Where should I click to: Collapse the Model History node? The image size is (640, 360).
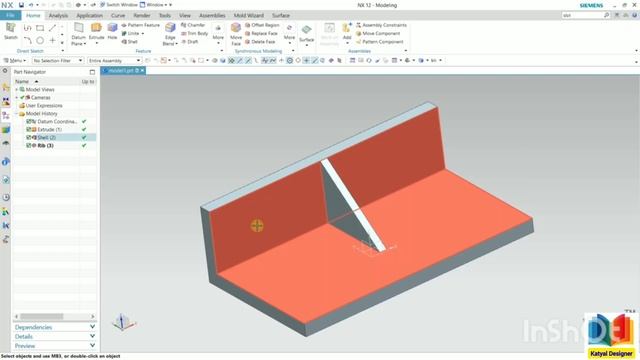tap(17, 113)
